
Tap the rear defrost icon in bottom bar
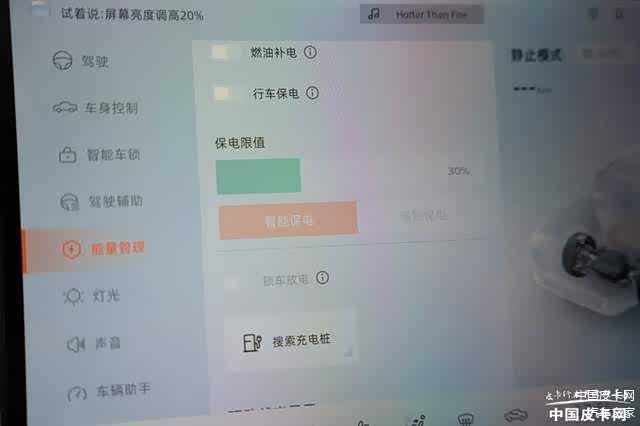click(x=466, y=419)
